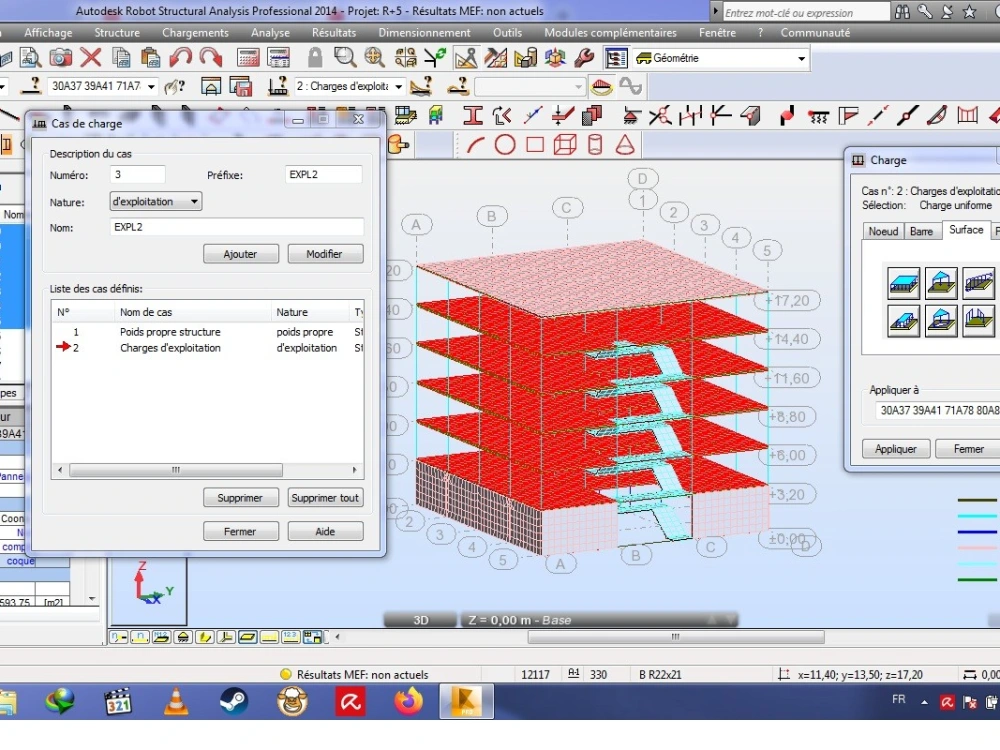The width and height of the screenshot is (1000, 750).
Task: Open the load case selector dropdown
Action: coord(397,86)
